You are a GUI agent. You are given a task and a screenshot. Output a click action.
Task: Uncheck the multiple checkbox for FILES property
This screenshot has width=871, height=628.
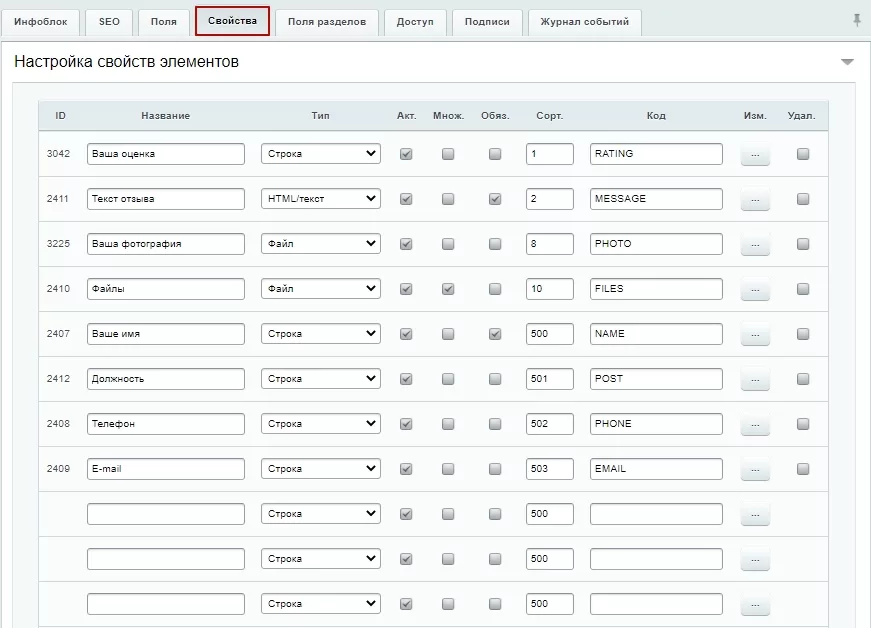point(448,289)
